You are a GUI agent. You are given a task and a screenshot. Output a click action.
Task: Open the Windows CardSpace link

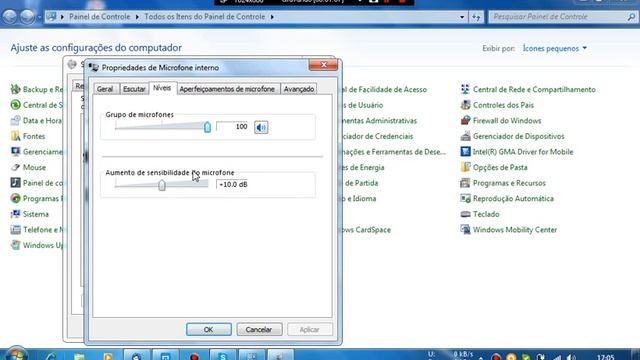(x=366, y=229)
